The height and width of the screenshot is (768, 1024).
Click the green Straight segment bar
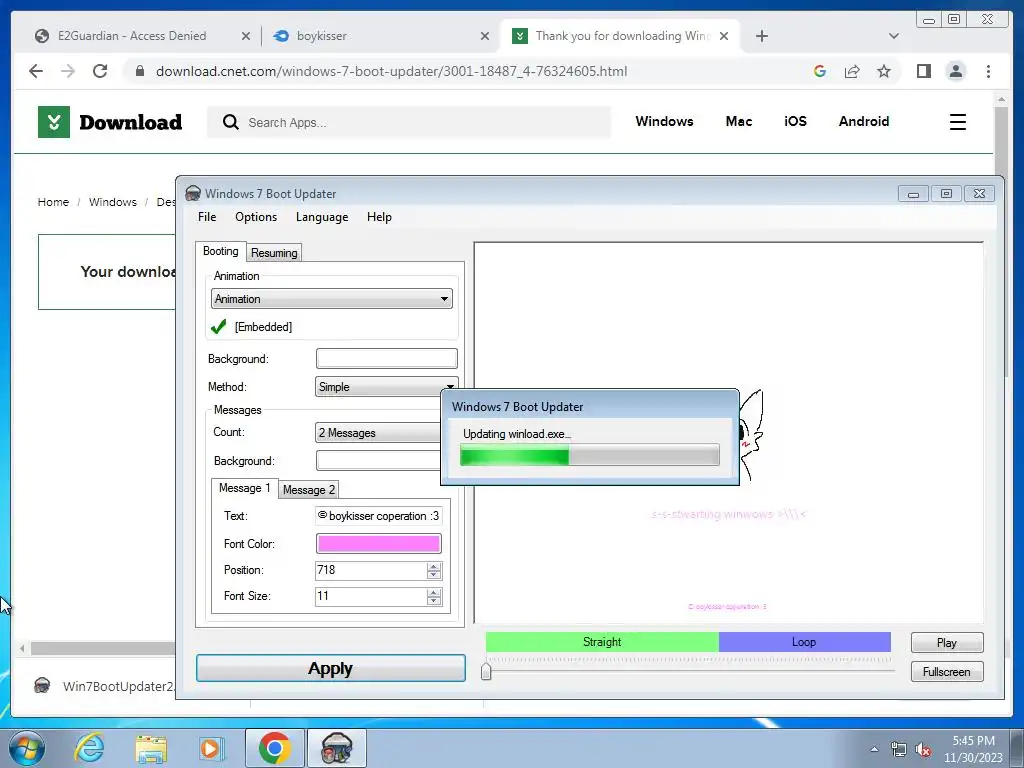click(602, 642)
